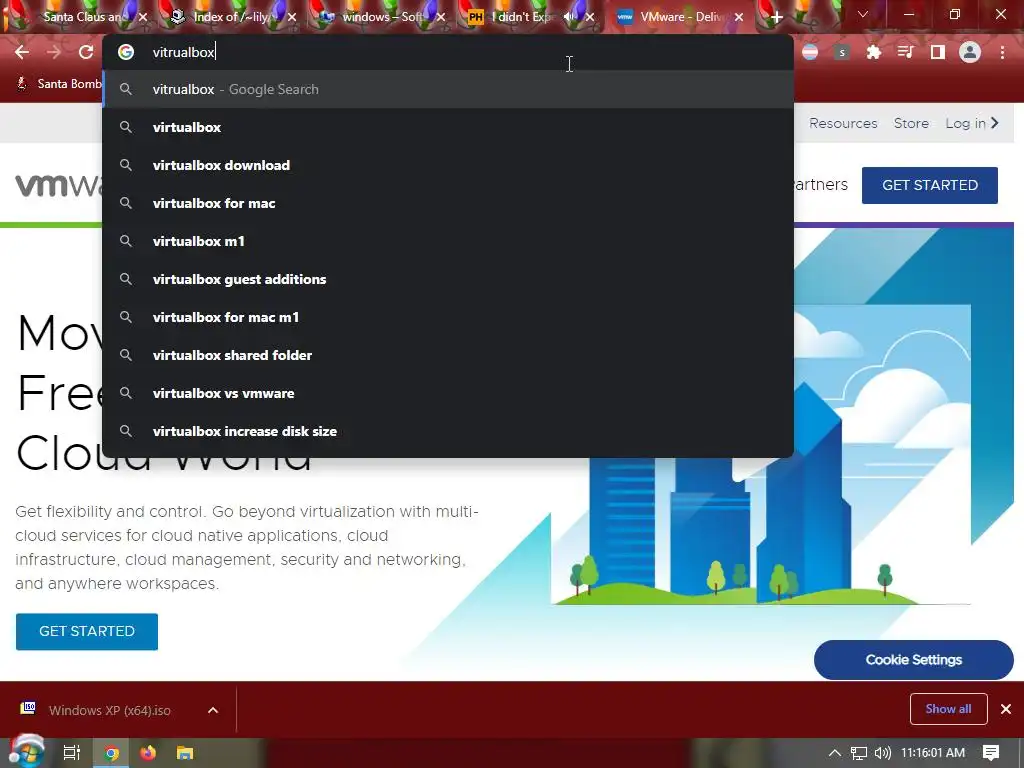The height and width of the screenshot is (768, 1024).
Task: Switch to the 'Santa Claus an' tab
Action: pos(84,17)
